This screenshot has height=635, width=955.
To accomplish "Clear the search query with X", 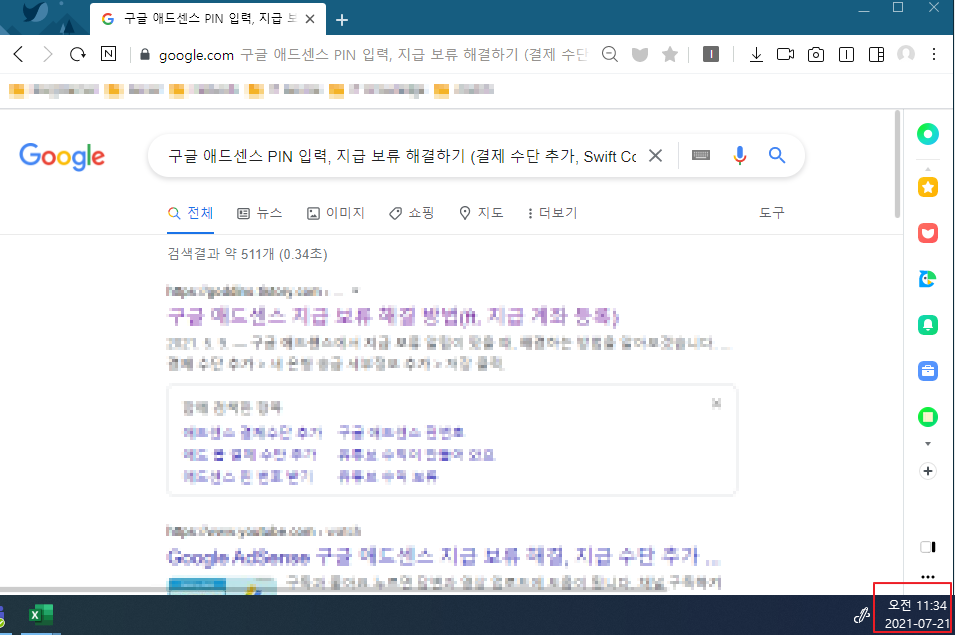I will tap(655, 156).
